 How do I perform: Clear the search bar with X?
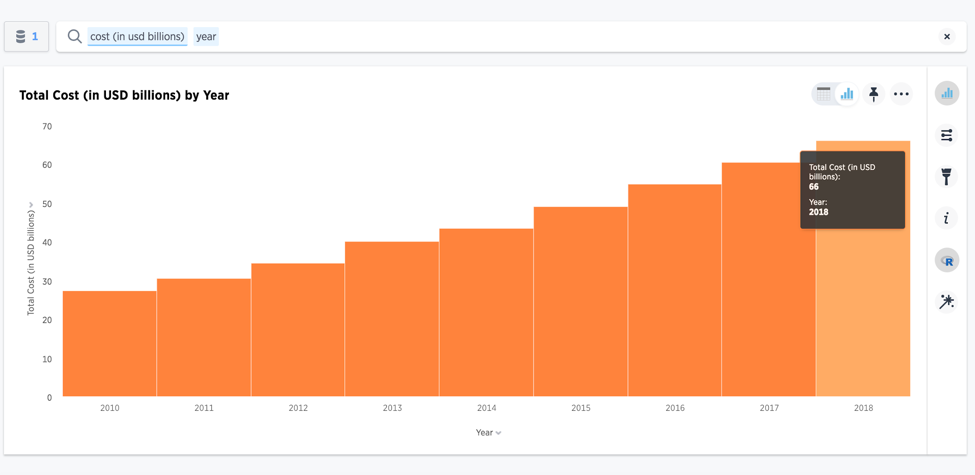[946, 37]
